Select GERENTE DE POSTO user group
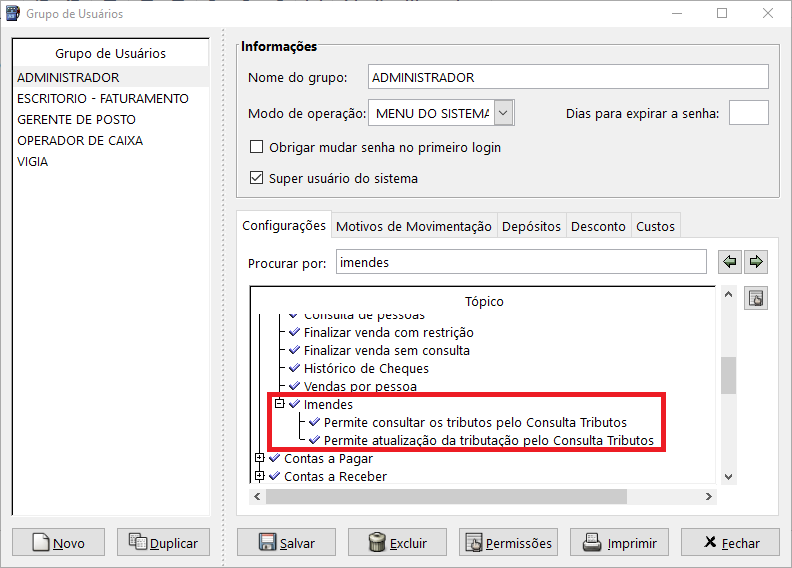 click(76, 119)
